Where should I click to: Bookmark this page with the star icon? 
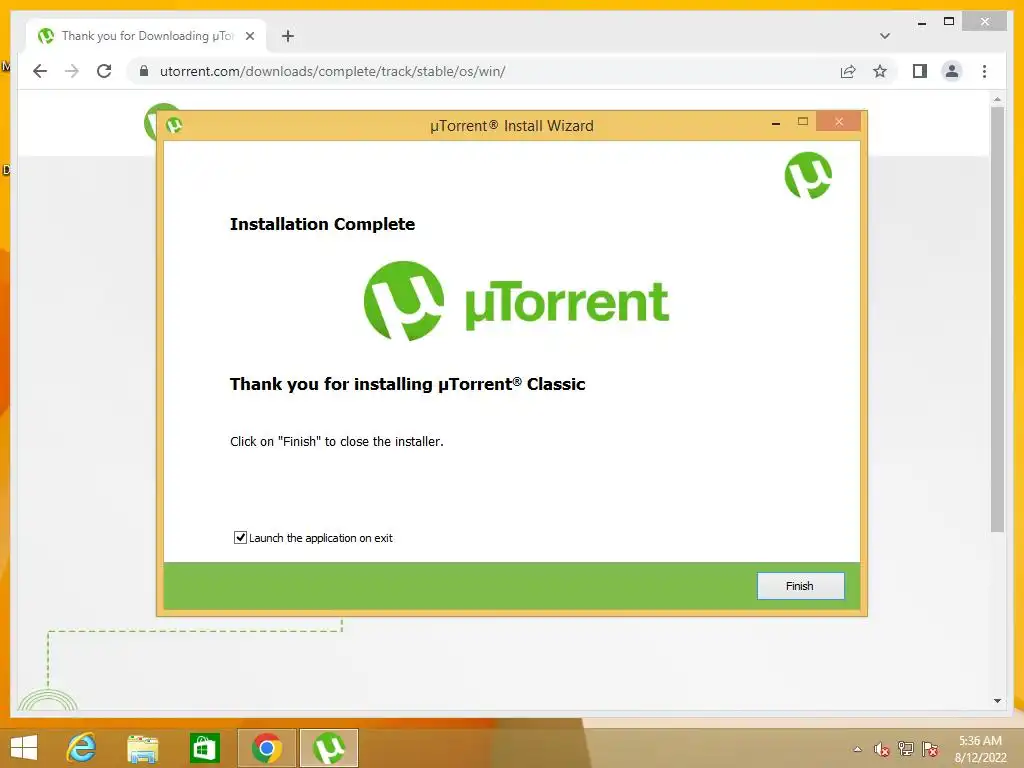[x=880, y=71]
